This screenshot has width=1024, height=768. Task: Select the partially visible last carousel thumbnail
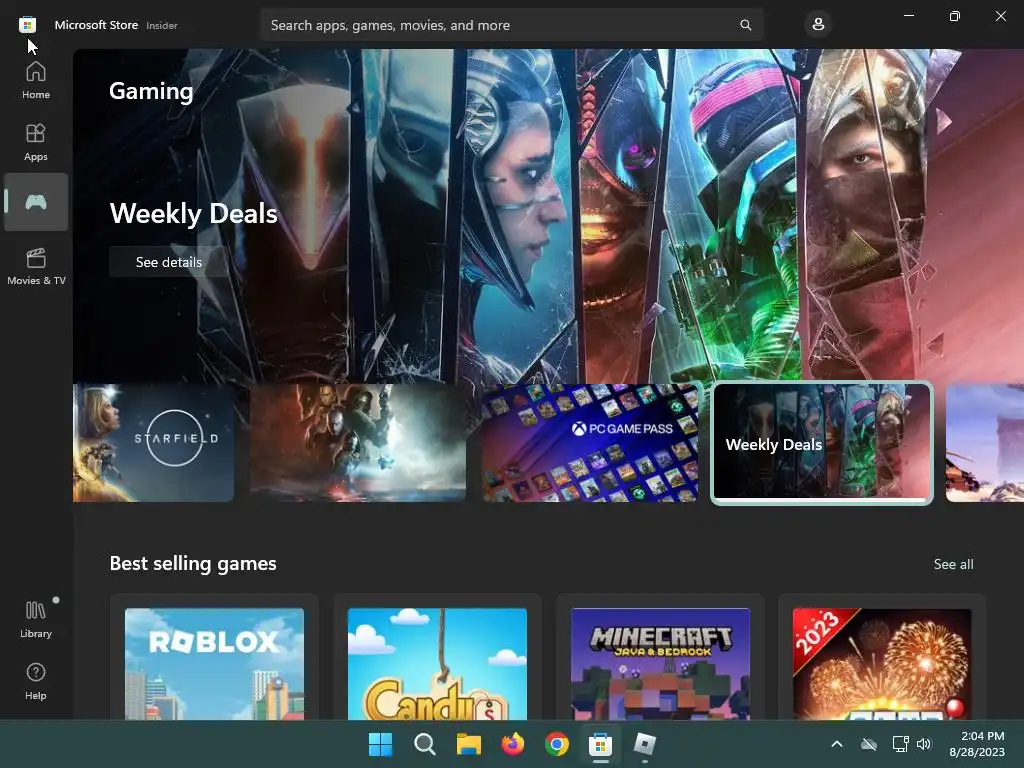(985, 443)
